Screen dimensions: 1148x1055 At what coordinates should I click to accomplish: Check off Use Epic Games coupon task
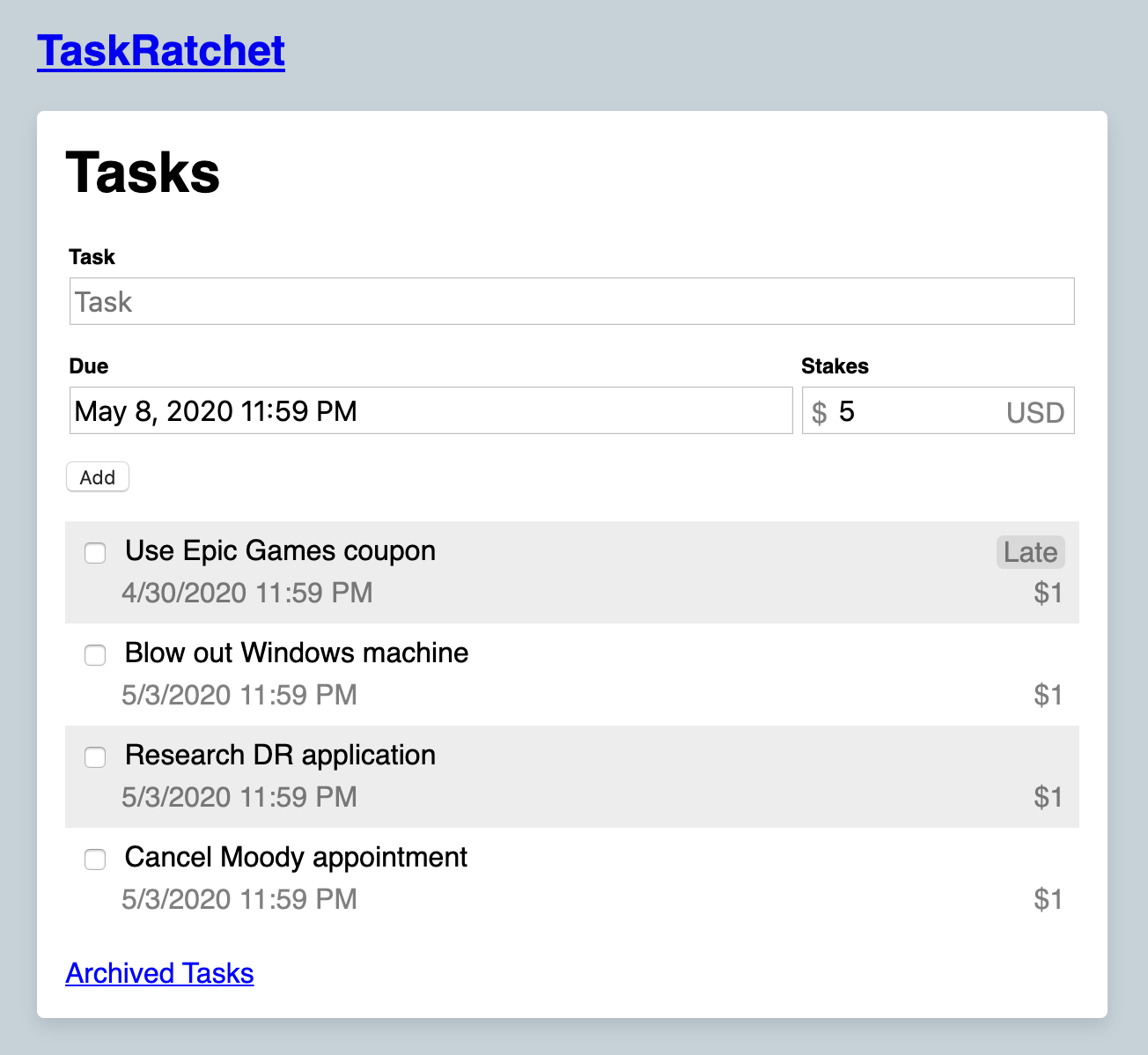(x=95, y=553)
